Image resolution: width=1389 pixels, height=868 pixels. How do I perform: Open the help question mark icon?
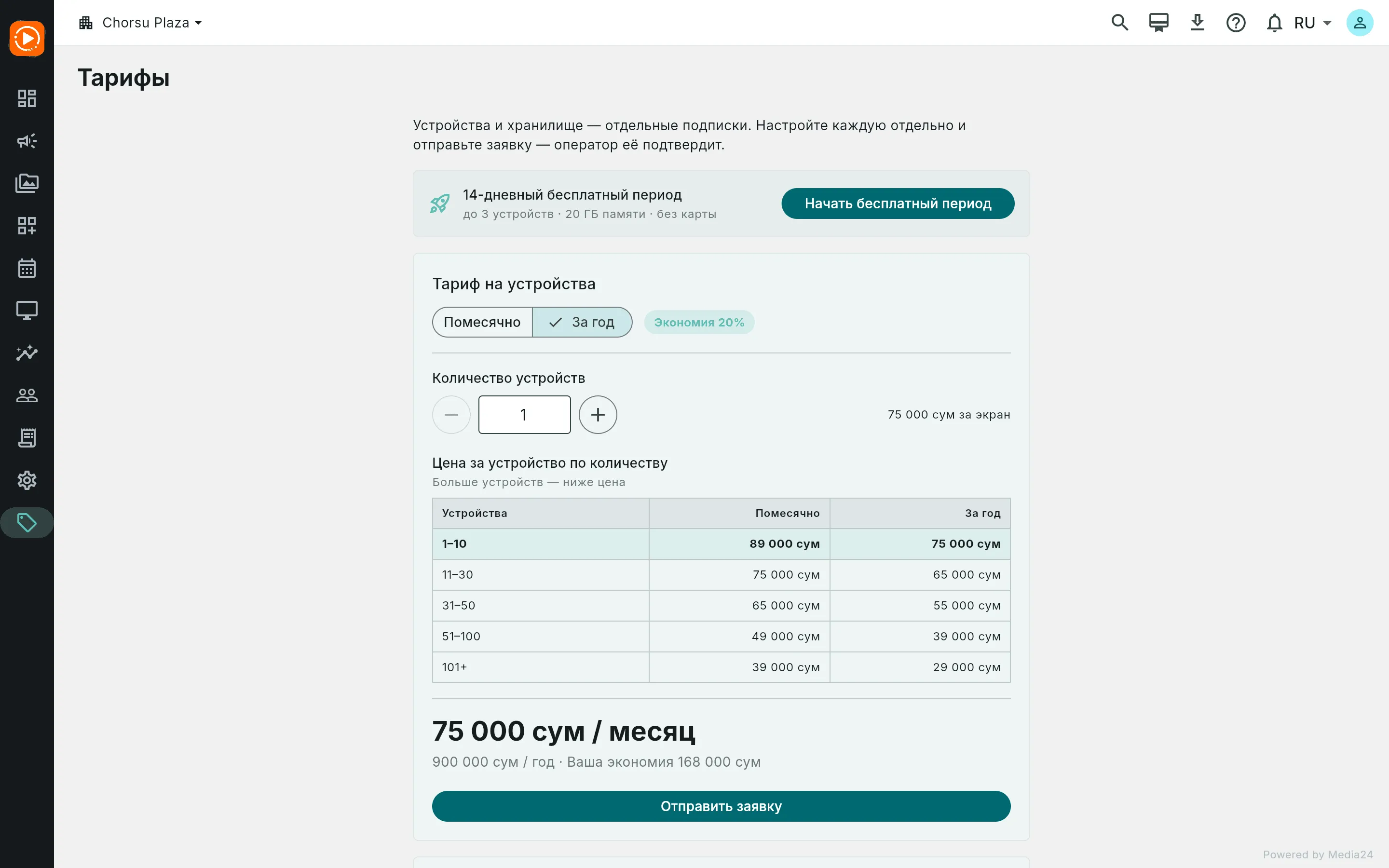click(1236, 23)
